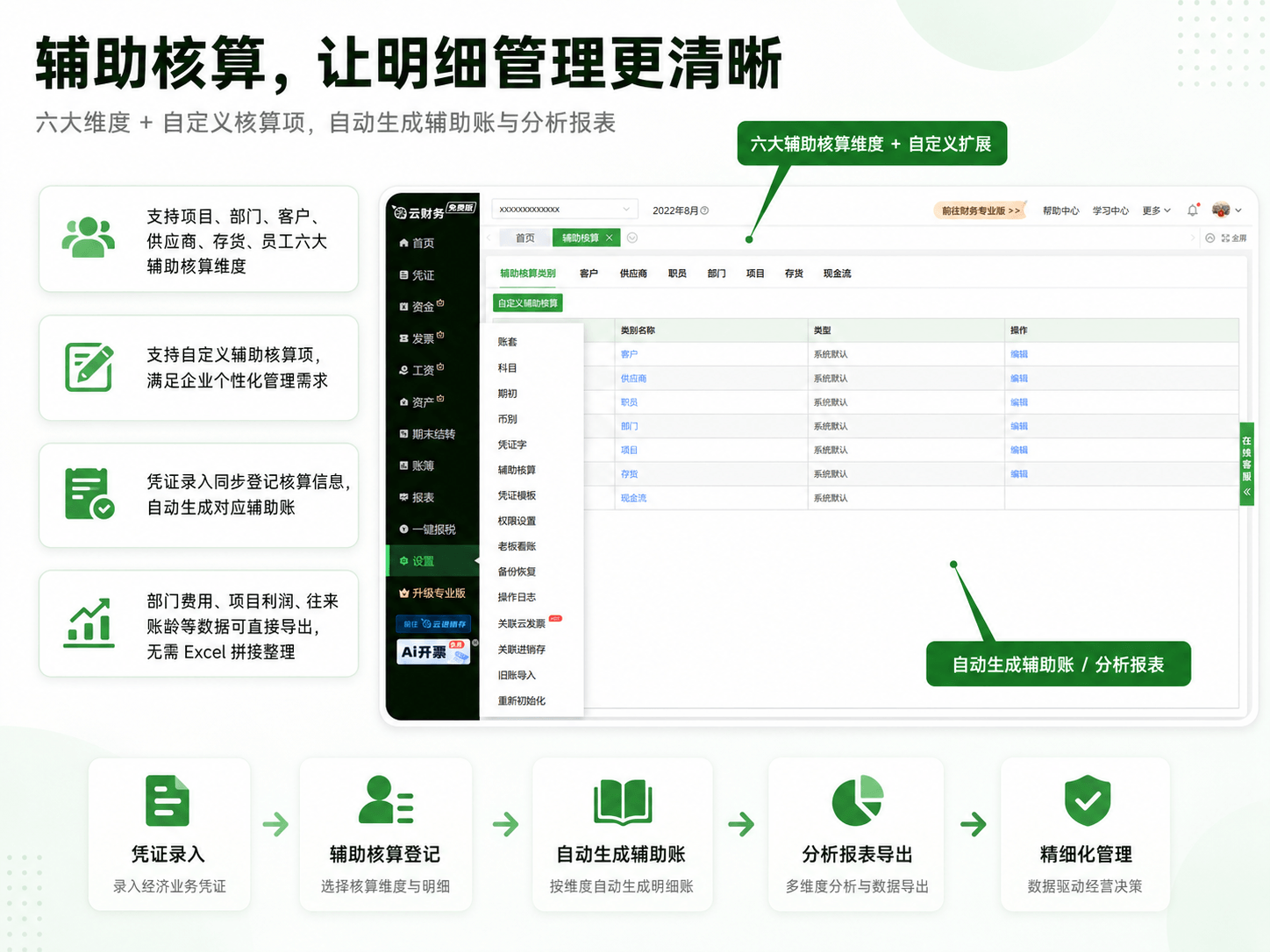
Task: Open the tab list circle dropdown
Action: coord(632,238)
